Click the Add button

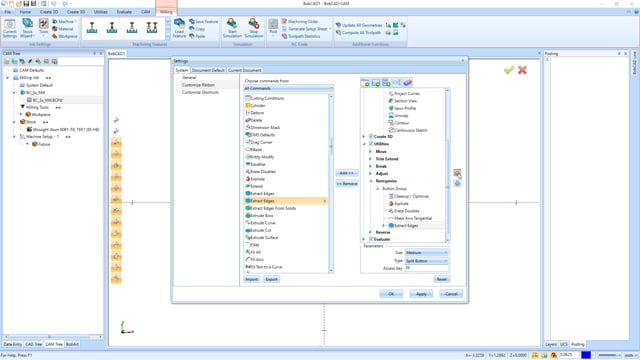(x=347, y=173)
